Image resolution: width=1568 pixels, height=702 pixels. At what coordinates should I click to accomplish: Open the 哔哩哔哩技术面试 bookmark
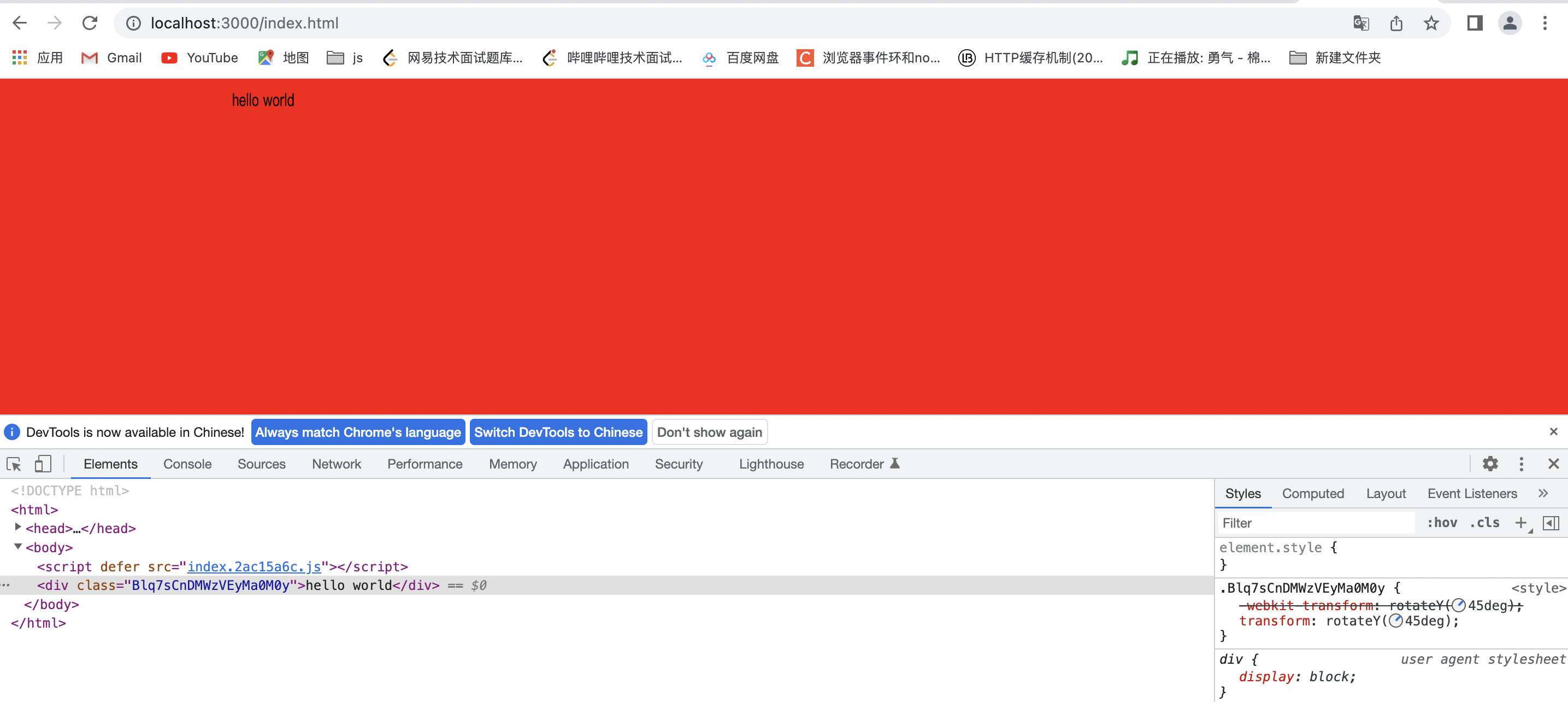click(612, 58)
